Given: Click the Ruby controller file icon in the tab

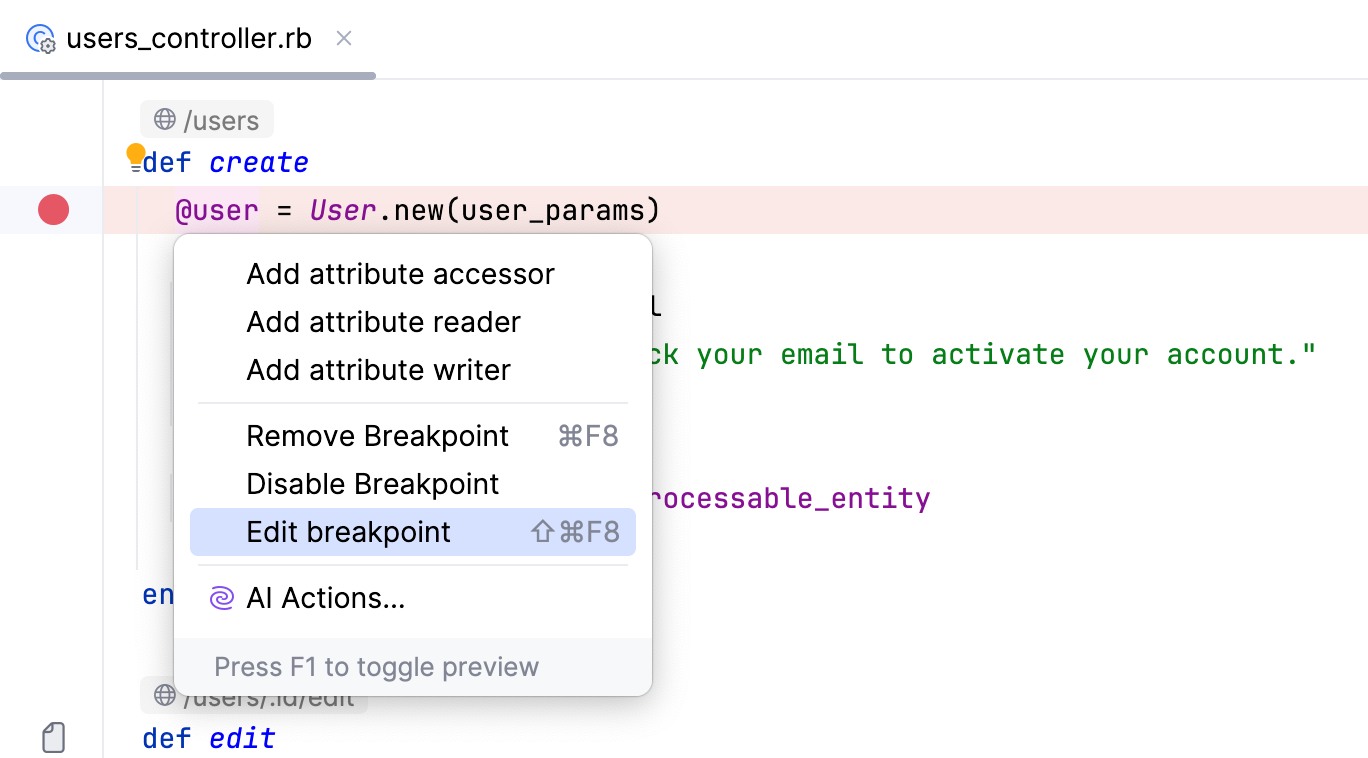Looking at the screenshot, I should click(40, 37).
